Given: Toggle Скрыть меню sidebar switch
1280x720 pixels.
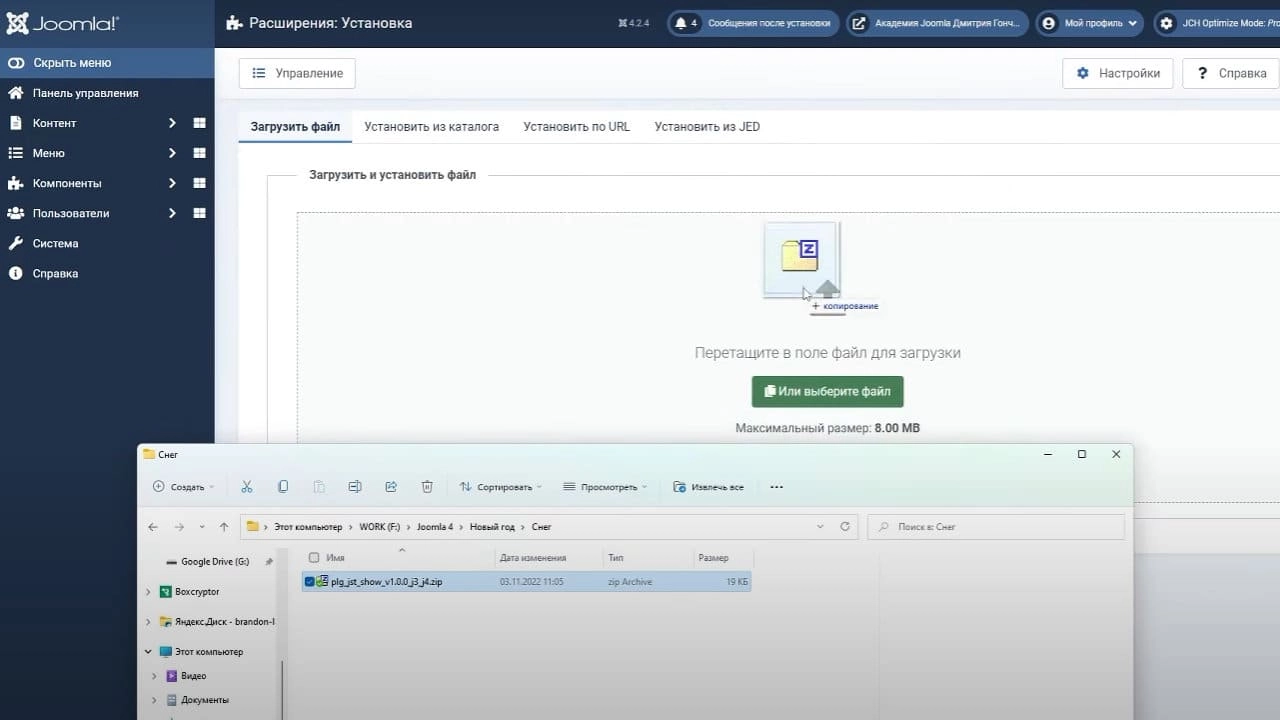Looking at the screenshot, I should (15, 63).
